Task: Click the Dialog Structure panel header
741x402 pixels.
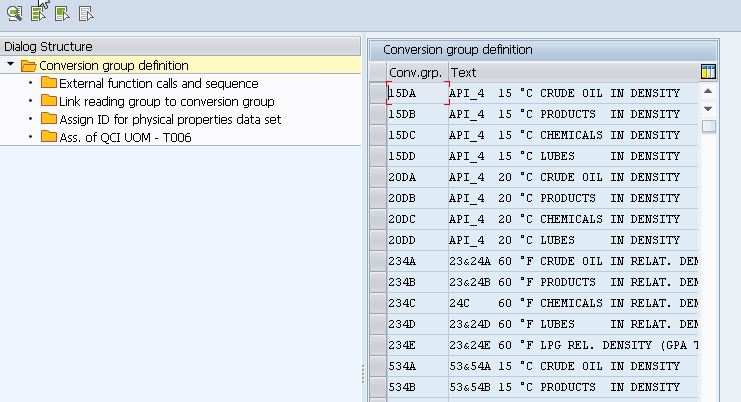Action: (x=180, y=46)
